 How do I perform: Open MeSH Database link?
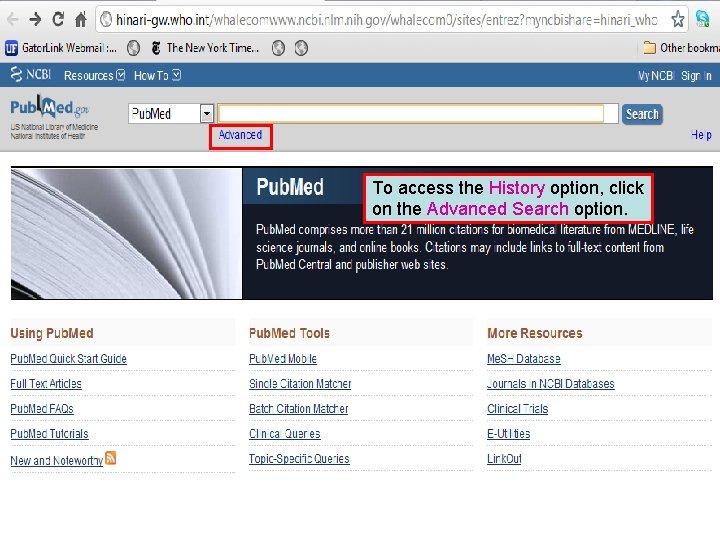pos(524,359)
